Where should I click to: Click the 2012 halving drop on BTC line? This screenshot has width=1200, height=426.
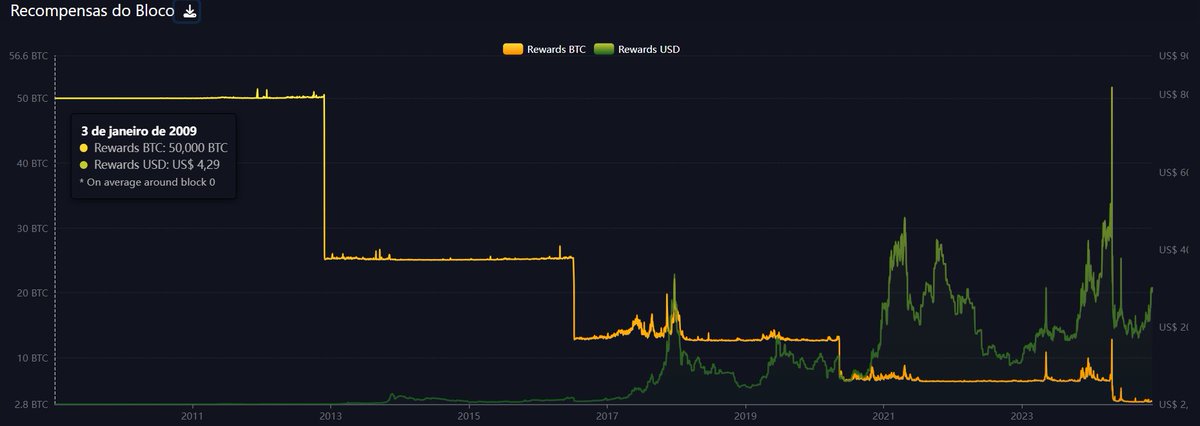coord(324,177)
